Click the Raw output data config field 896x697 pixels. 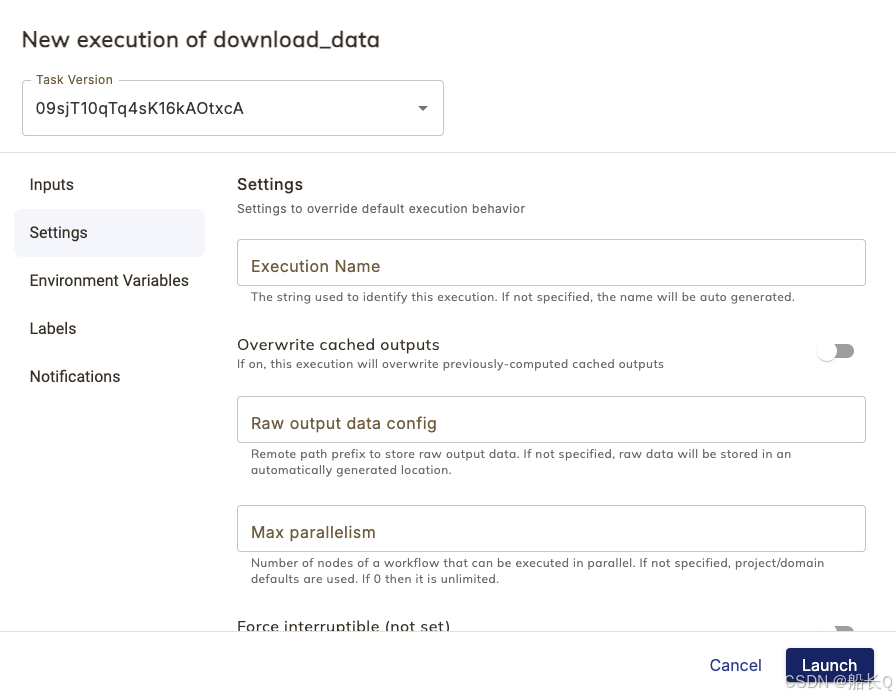551,419
